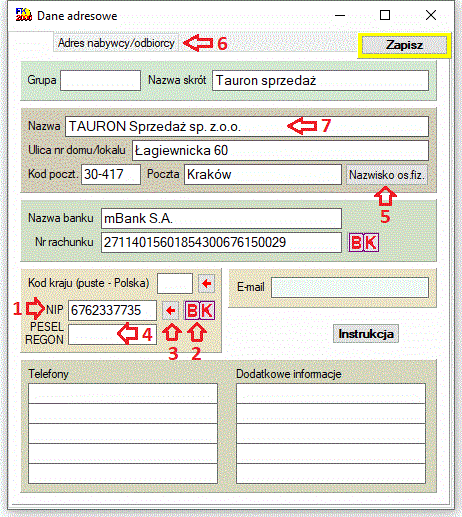Click the red arrow button beside Kod kraju
This screenshot has height=517, width=462.
coord(206,284)
